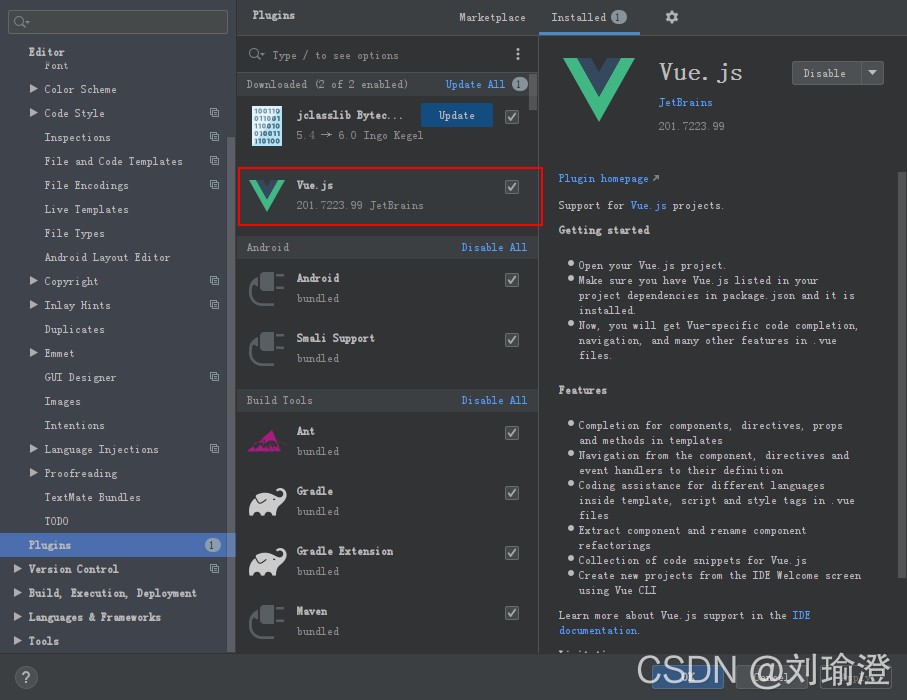The image size is (907, 700).
Task: Toggle the jclasslib Bytecode plugin checkbox
Action: [512, 117]
